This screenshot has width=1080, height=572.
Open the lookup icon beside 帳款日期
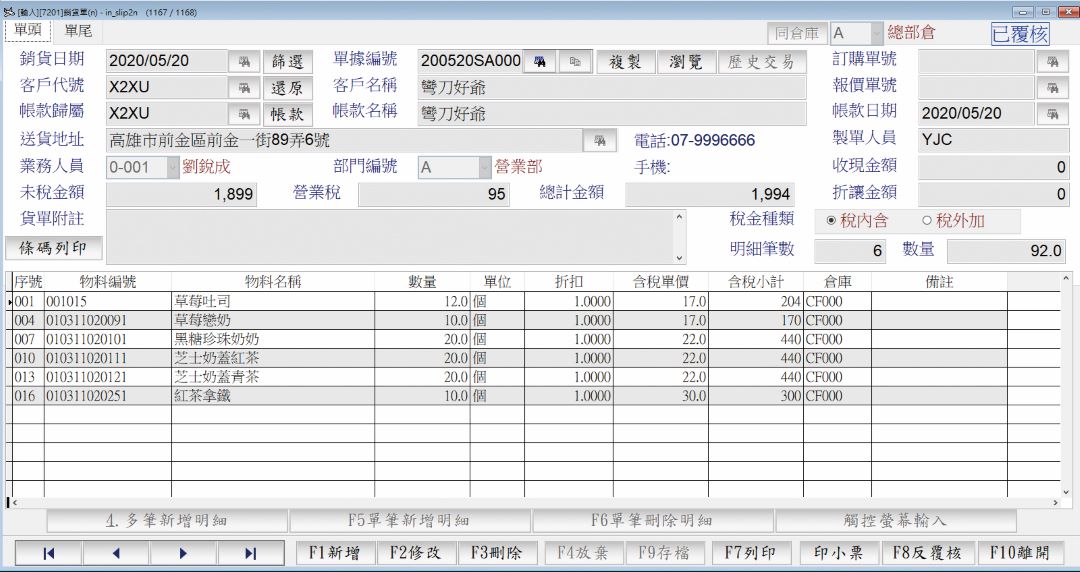[1052, 114]
